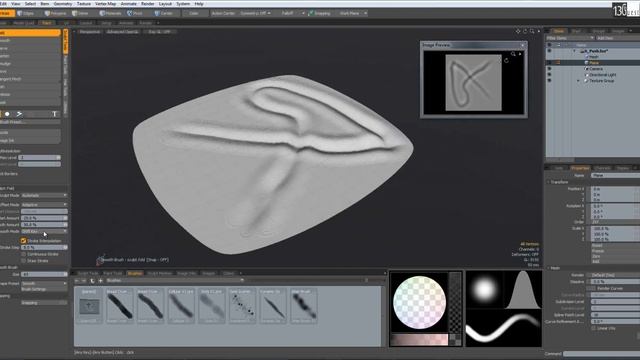Click the Camera item icon in the item list
This screenshot has width=640, height=360.
pos(587,69)
